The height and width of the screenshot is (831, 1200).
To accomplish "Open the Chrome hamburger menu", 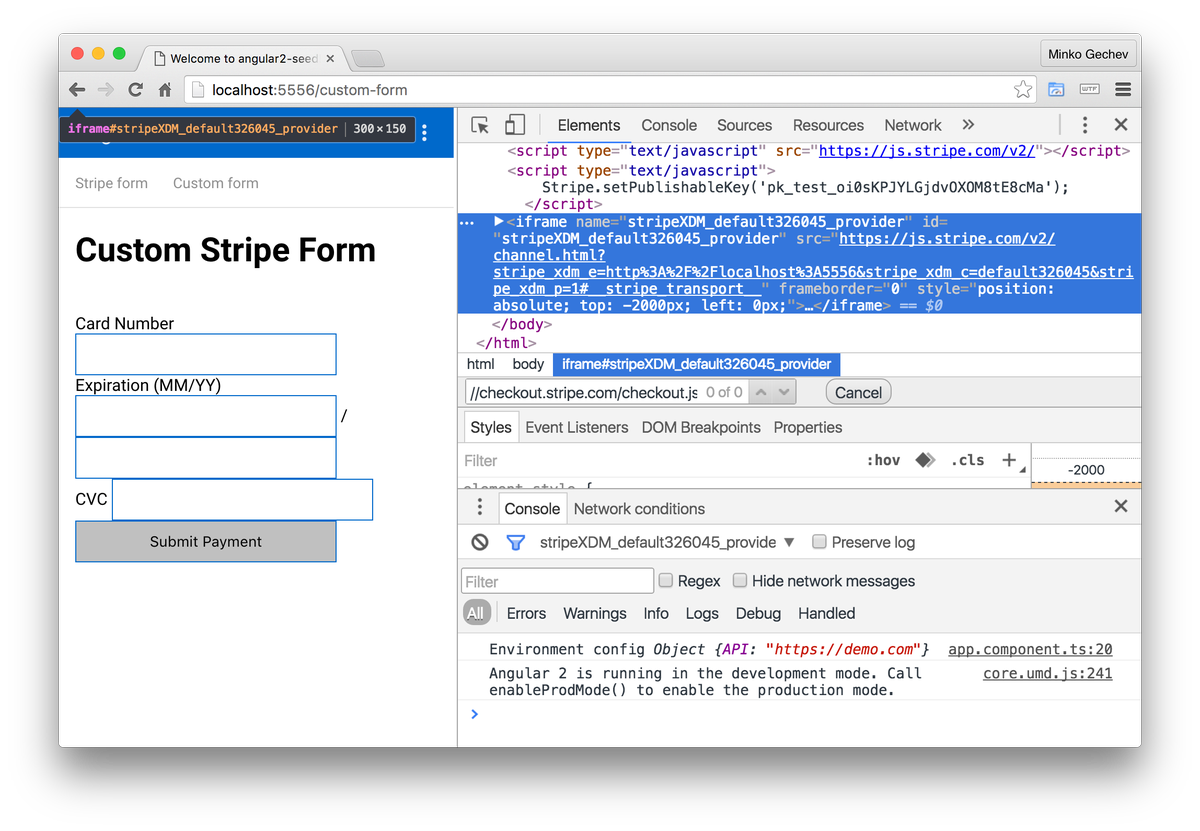I will click(1123, 90).
